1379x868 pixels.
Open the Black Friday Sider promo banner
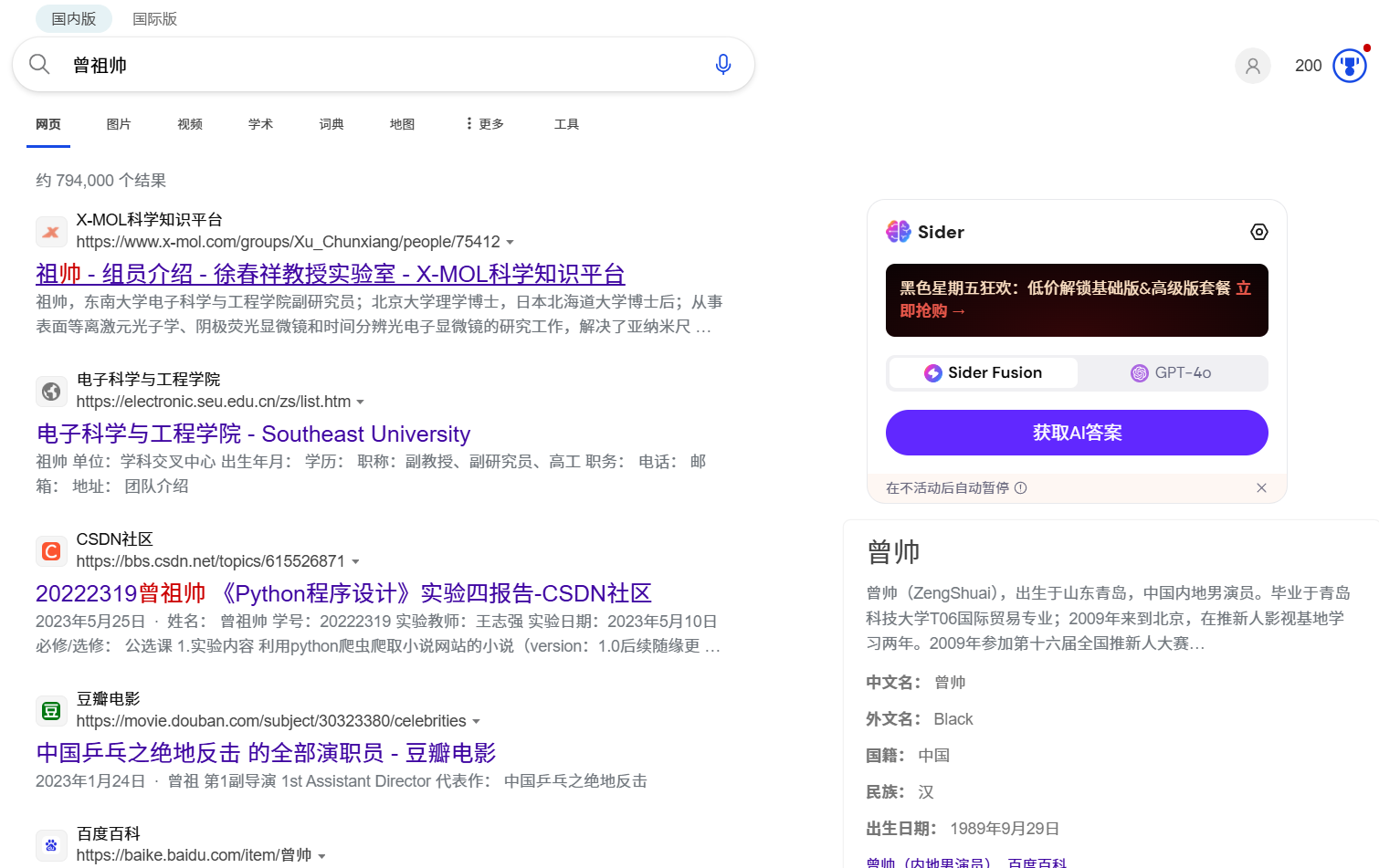(x=1077, y=300)
